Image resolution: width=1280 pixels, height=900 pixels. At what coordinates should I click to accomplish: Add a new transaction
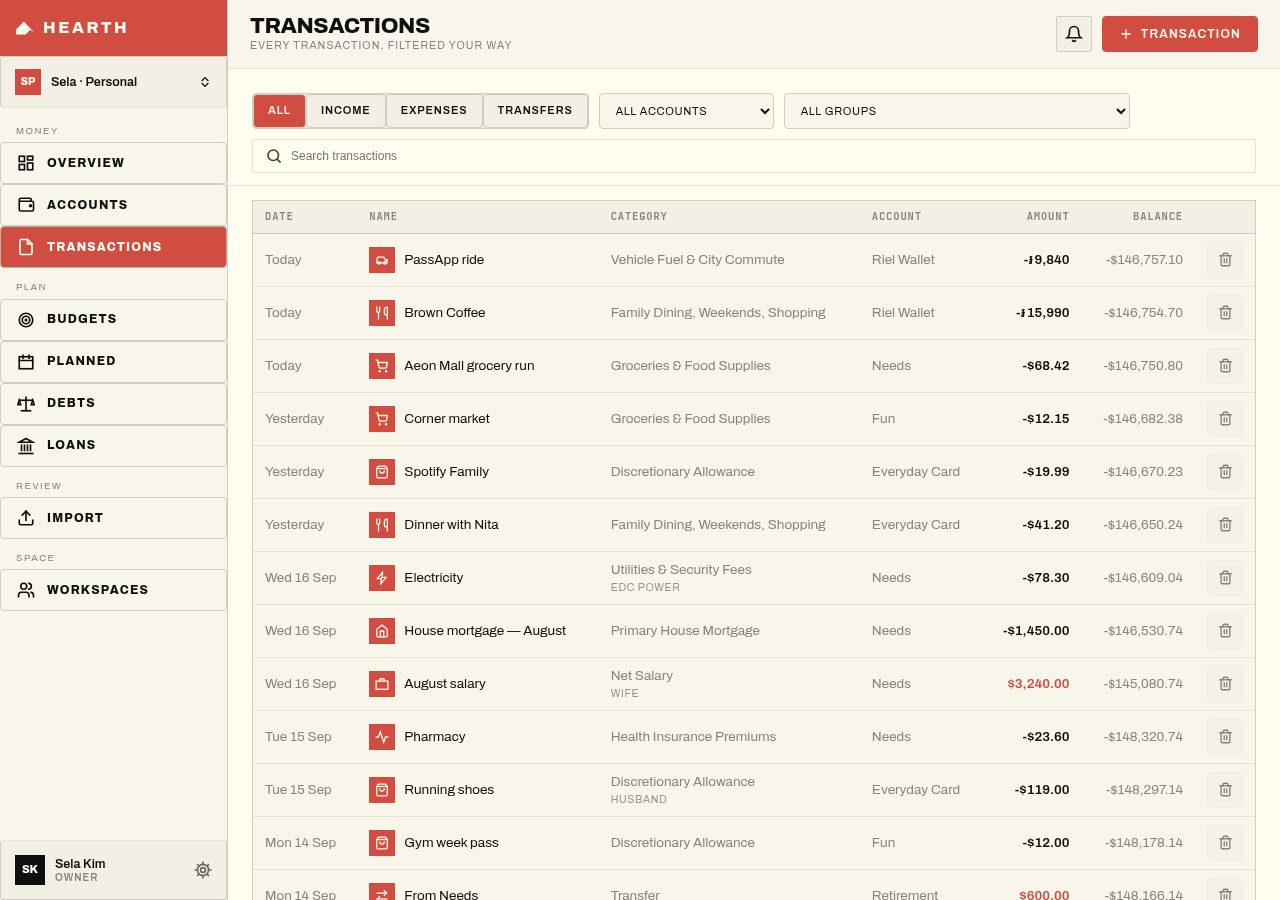tap(1180, 34)
